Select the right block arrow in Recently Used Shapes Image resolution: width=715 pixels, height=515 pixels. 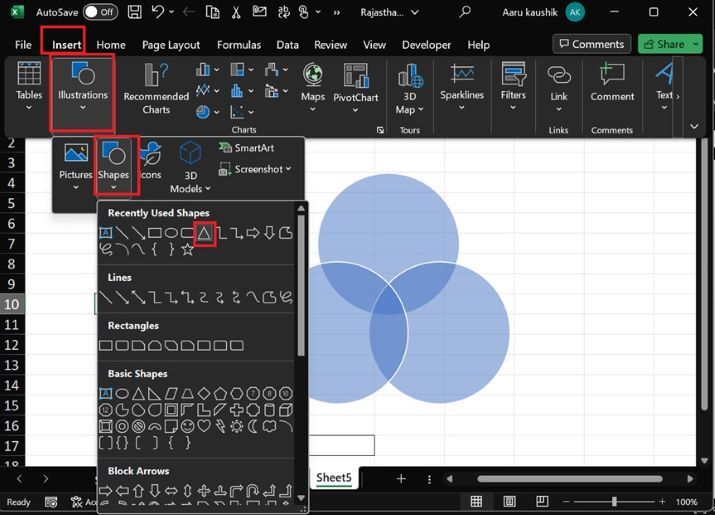(253, 234)
